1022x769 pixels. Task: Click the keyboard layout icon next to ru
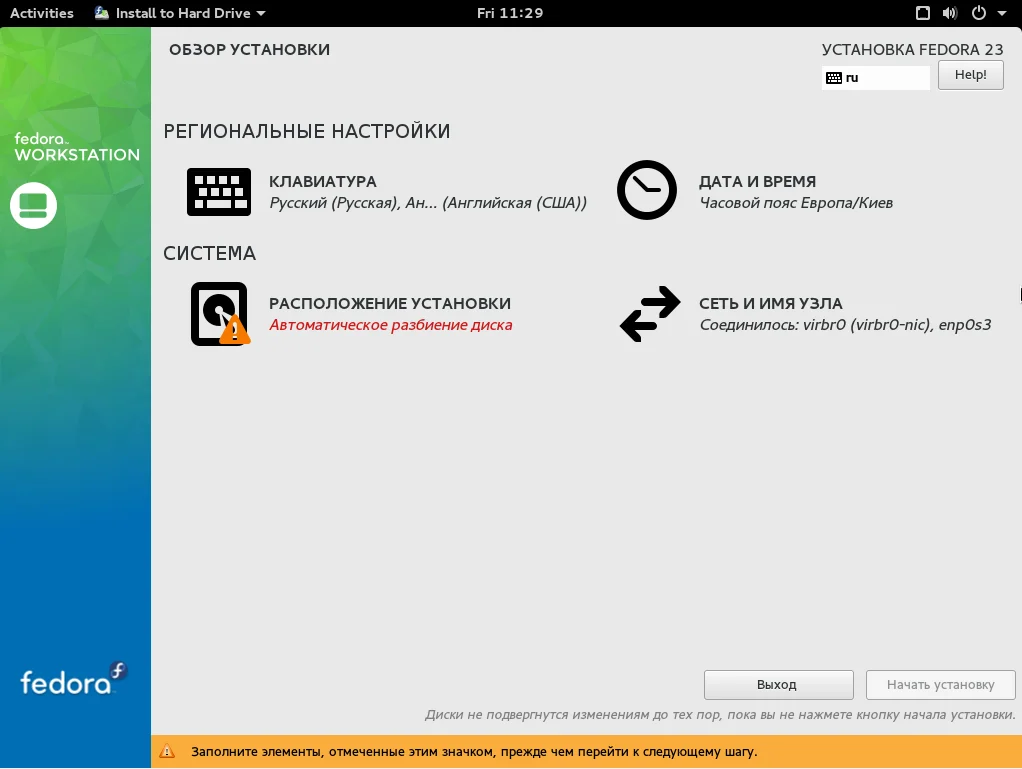coord(834,78)
